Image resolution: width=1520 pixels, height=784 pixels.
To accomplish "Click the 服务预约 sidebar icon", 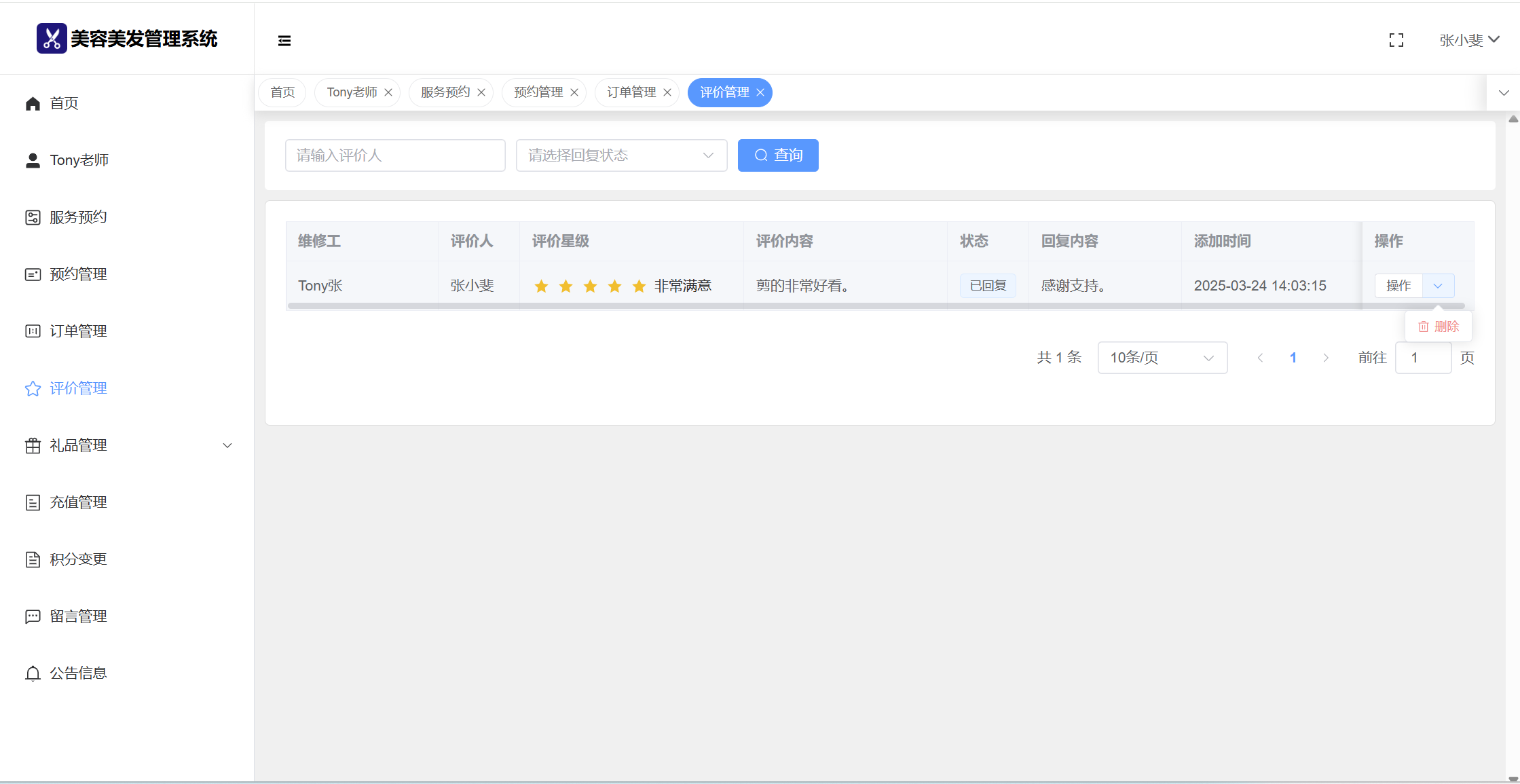I will point(33,217).
